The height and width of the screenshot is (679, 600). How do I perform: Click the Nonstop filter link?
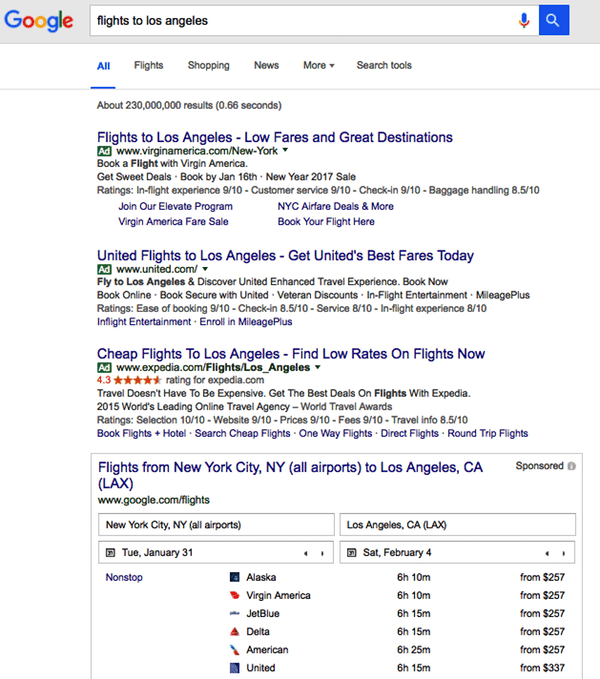[124, 577]
